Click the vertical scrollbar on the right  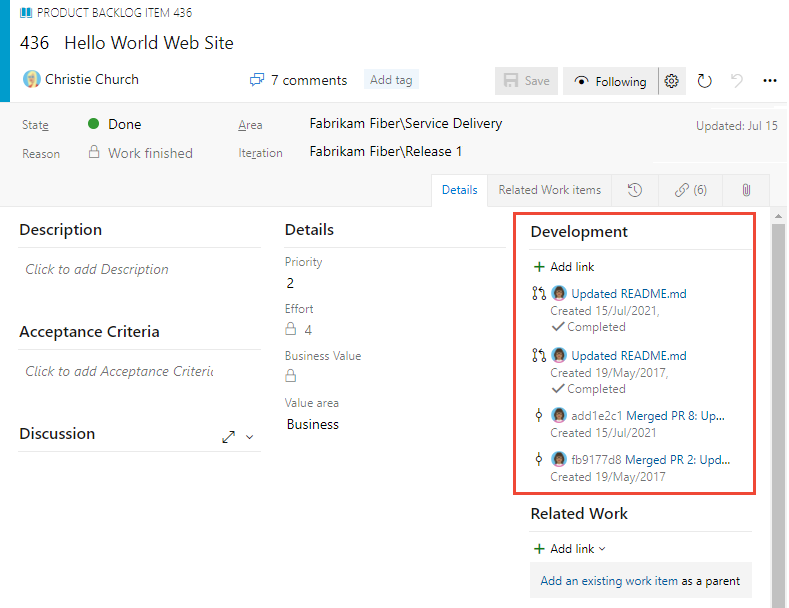click(x=777, y=400)
